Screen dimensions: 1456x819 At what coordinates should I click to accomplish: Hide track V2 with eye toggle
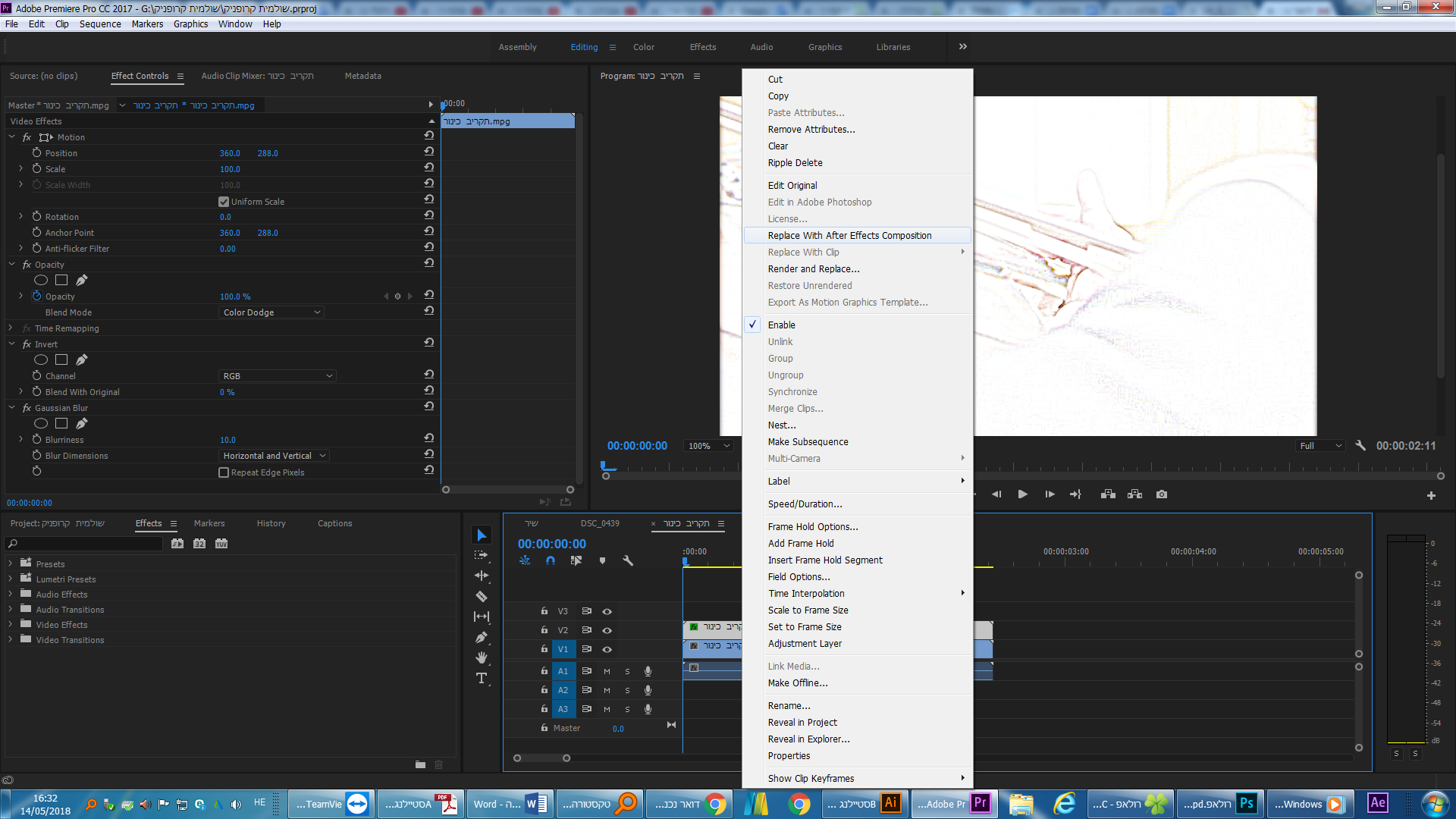tap(607, 630)
